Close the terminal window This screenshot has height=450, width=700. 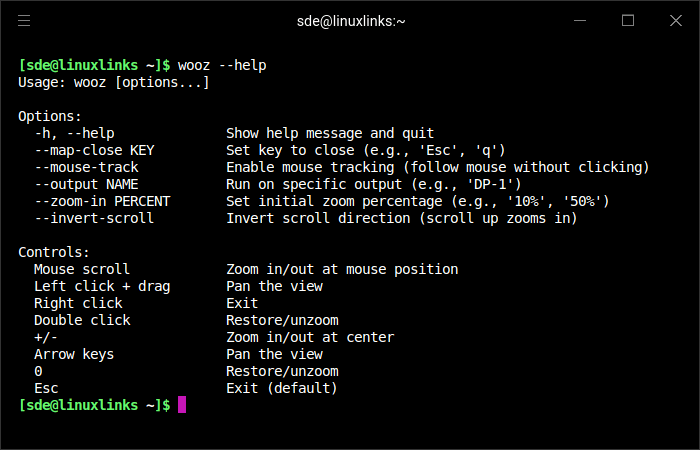pos(675,20)
